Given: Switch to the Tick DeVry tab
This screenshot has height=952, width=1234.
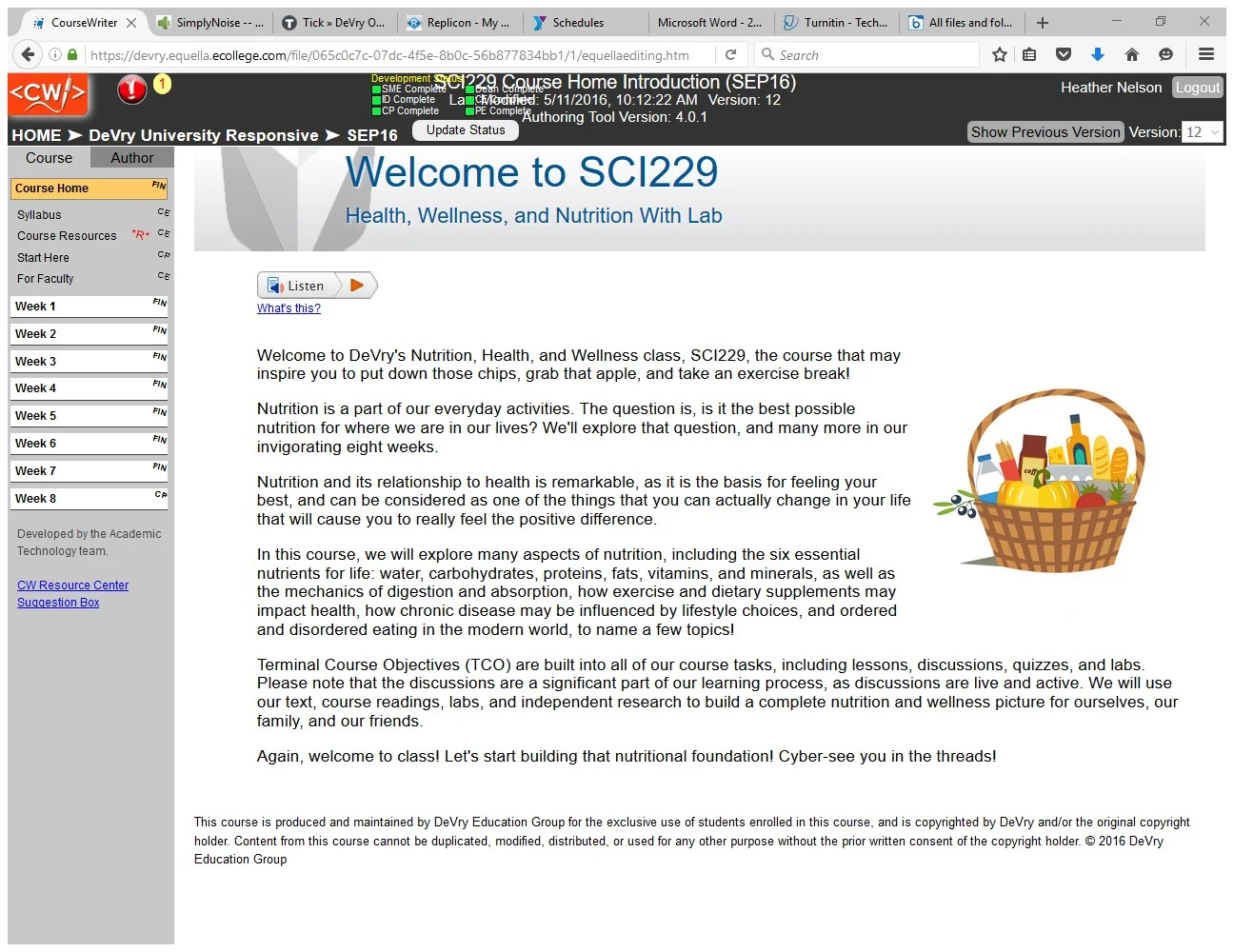Looking at the screenshot, I should pos(333,23).
